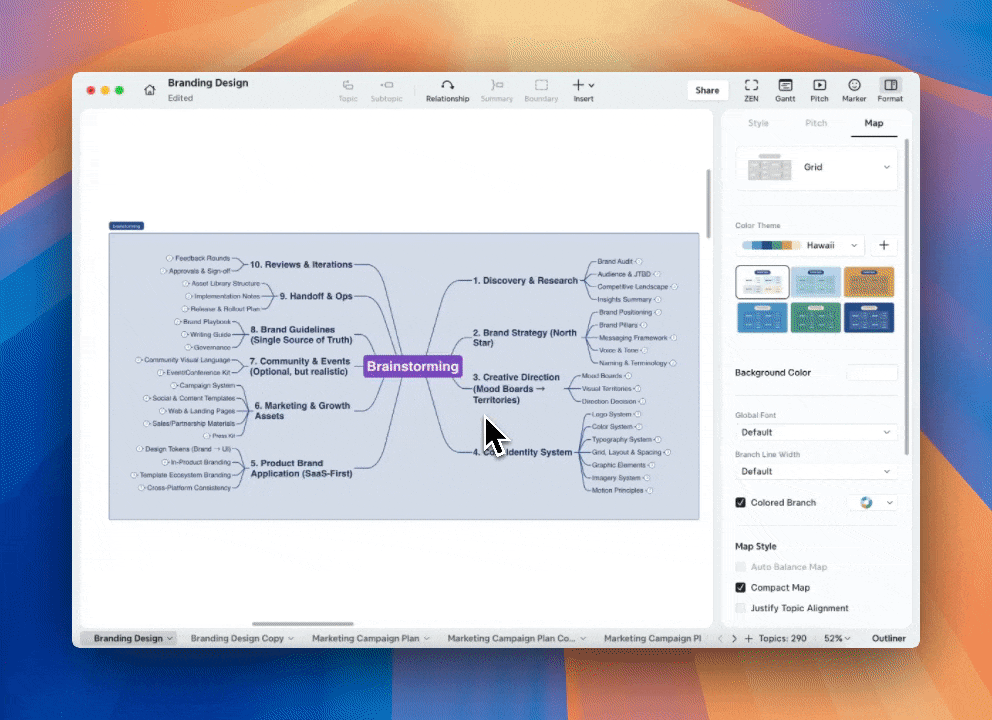Viewport: 992px width, 720px height.
Task: Choose the orange theme color variant
Action: (869, 282)
